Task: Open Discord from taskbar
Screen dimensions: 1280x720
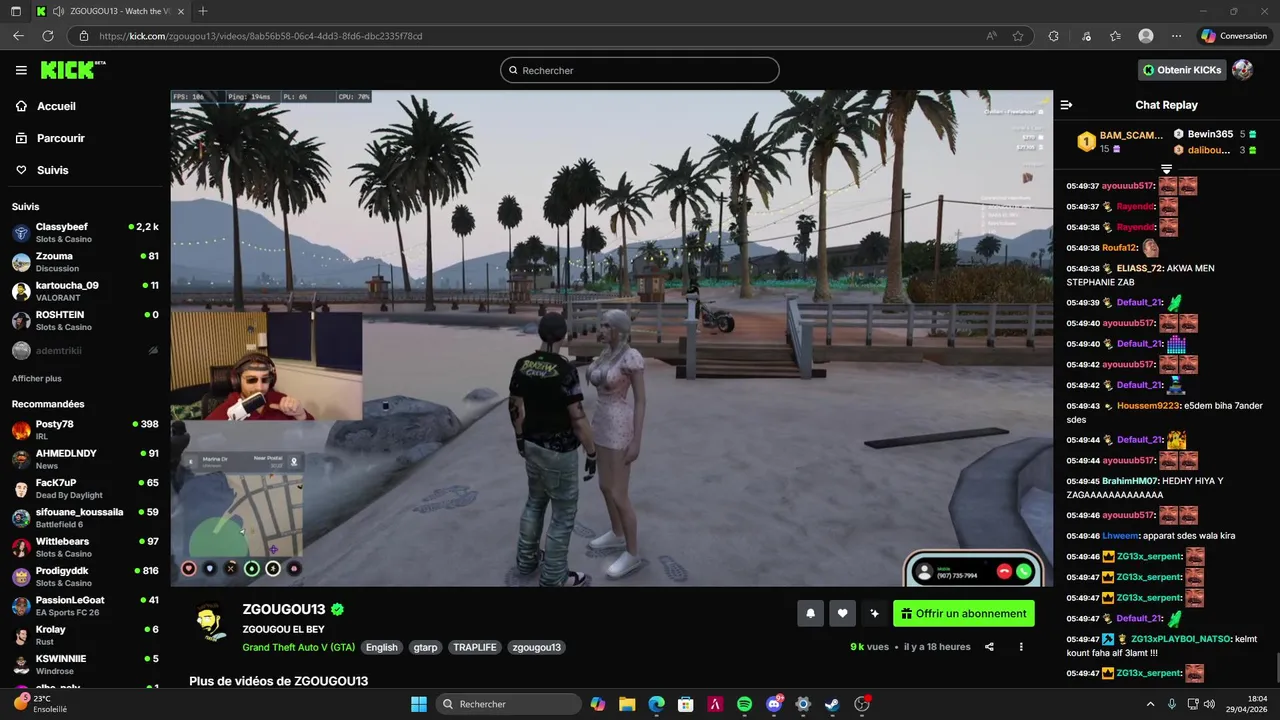Action: (x=774, y=704)
